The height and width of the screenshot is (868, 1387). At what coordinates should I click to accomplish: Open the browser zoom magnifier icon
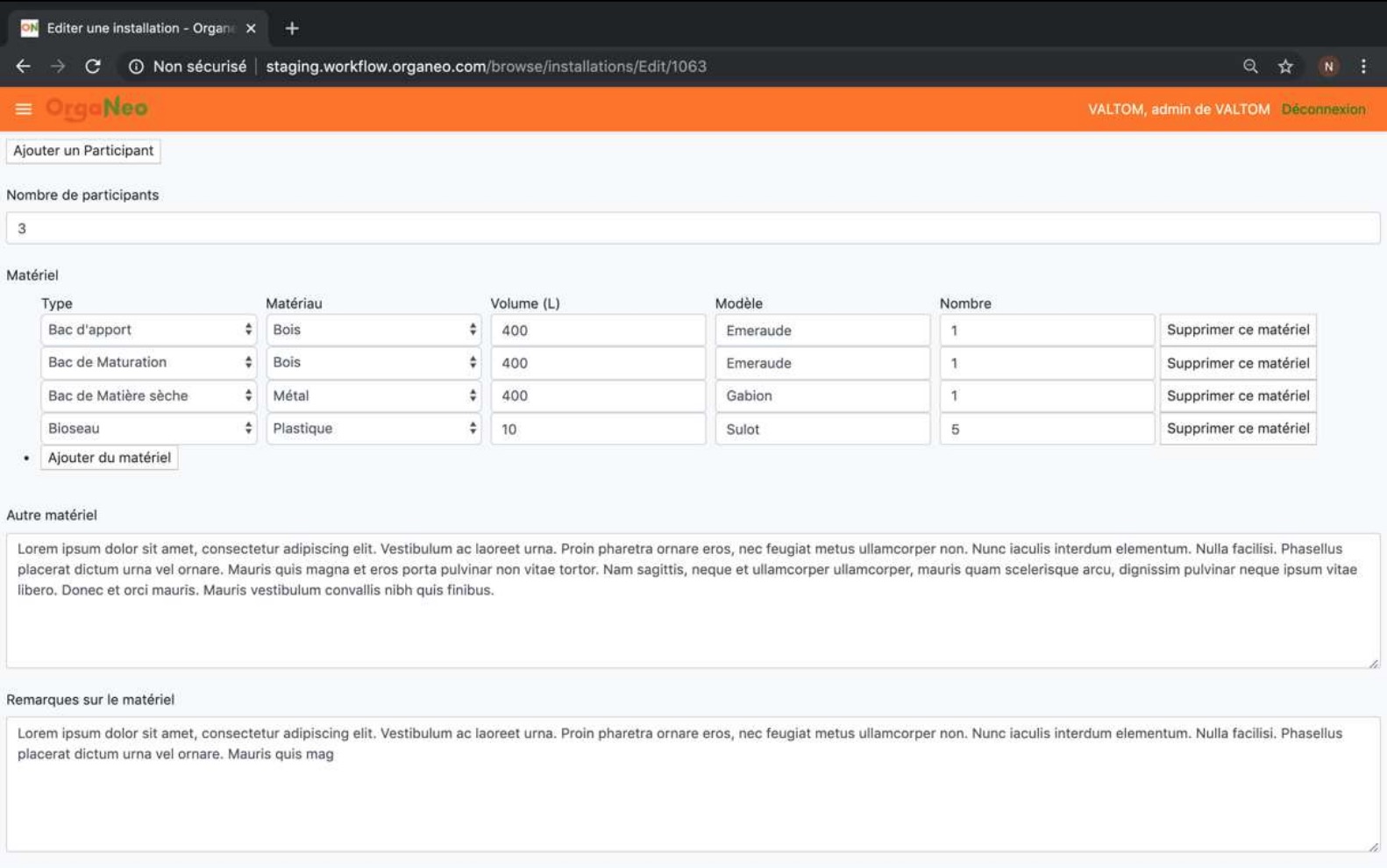tap(1250, 67)
